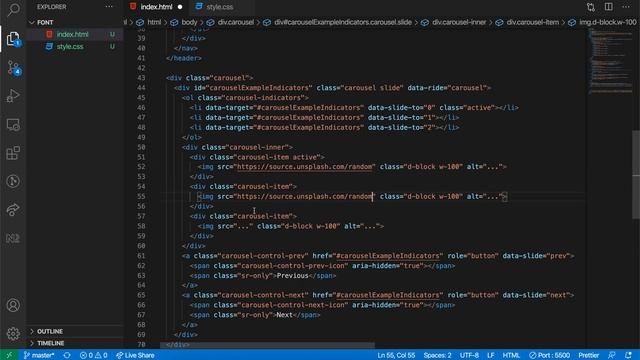This screenshot has height=360, width=640.
Task: Click the feedback icon in status bar
Action: 611,355
